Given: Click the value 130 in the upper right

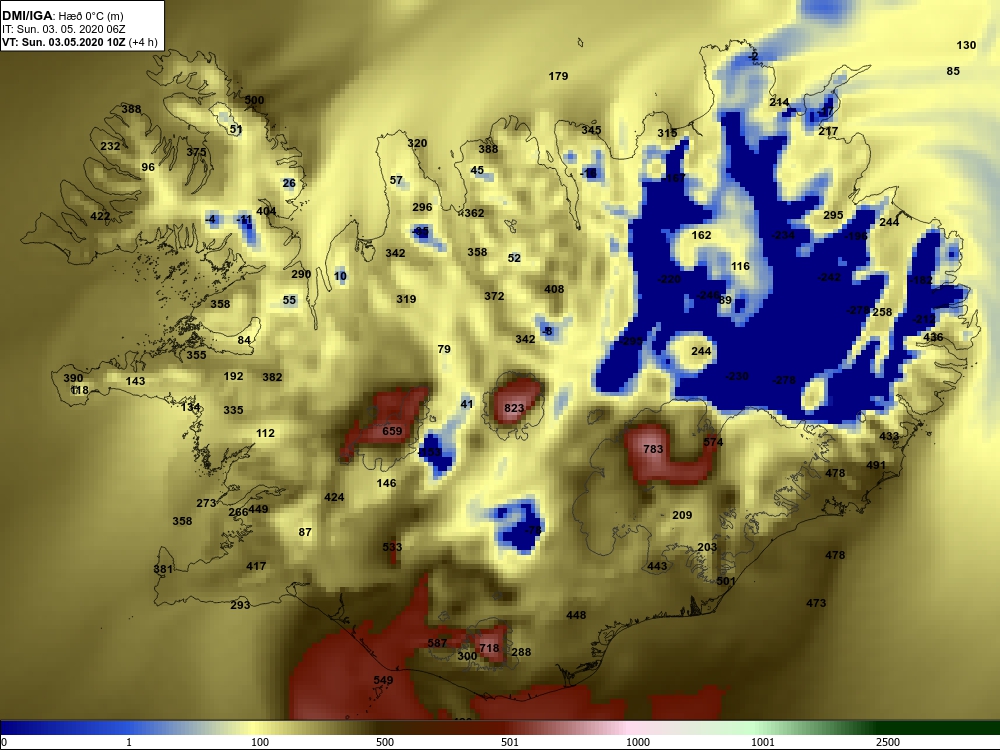Looking at the screenshot, I should click(966, 45).
